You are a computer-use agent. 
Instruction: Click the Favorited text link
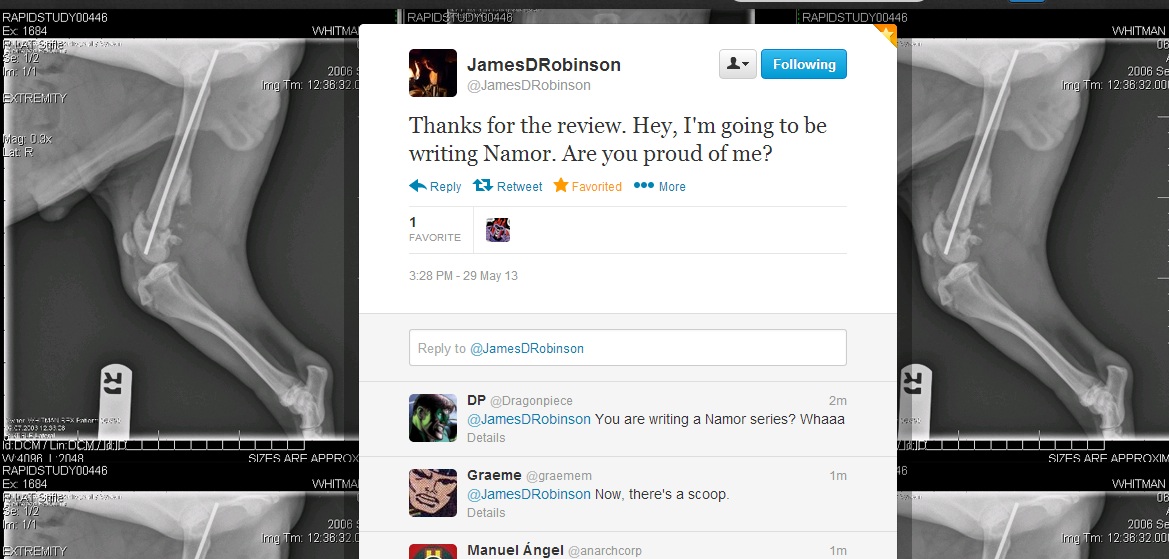(596, 186)
